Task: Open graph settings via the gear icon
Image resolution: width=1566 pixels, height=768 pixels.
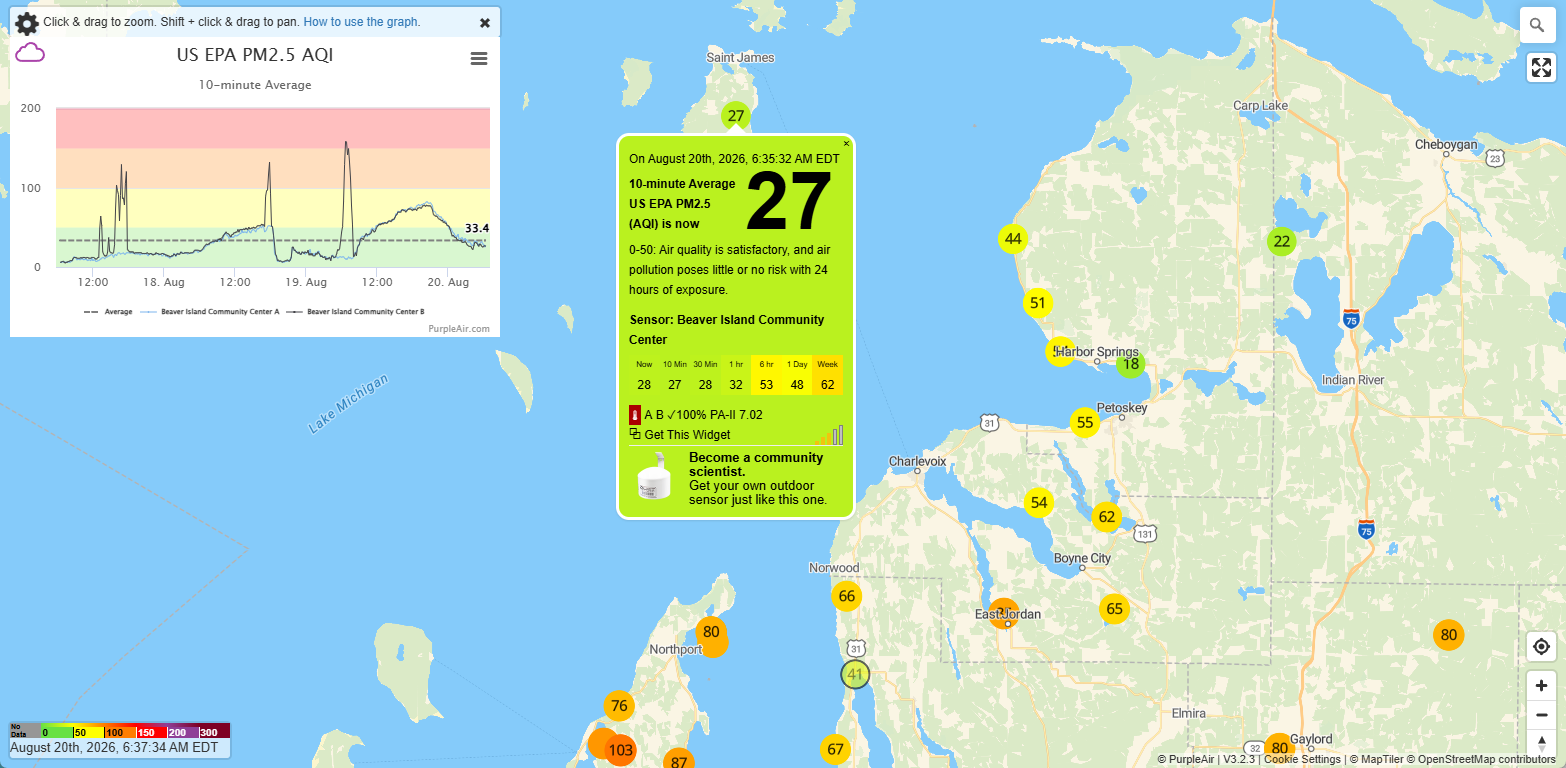Action: coord(27,23)
